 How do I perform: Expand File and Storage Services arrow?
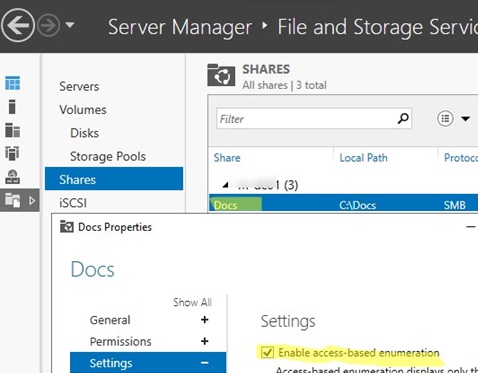[x=32, y=201]
